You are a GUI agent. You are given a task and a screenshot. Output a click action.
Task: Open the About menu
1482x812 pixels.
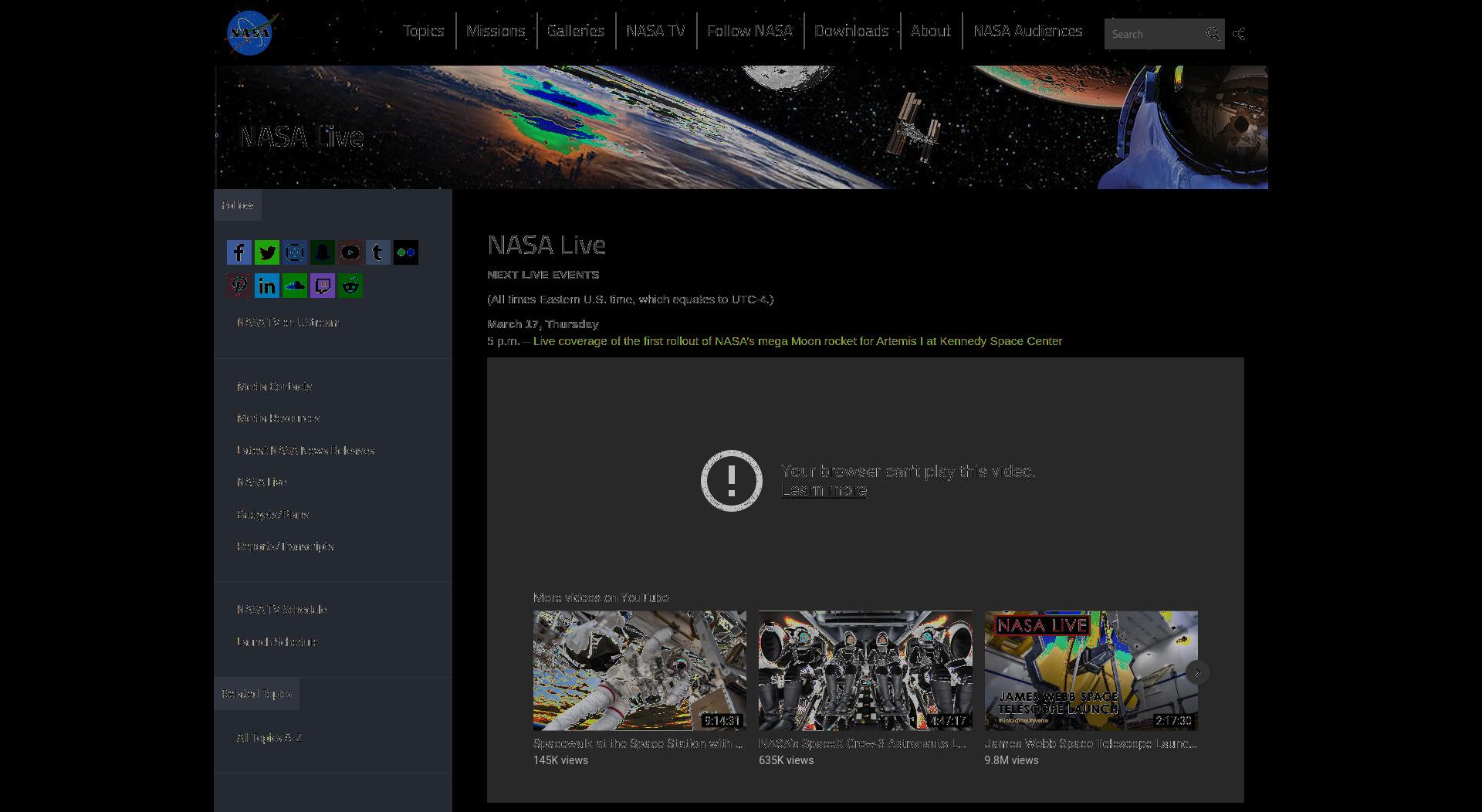click(x=931, y=31)
